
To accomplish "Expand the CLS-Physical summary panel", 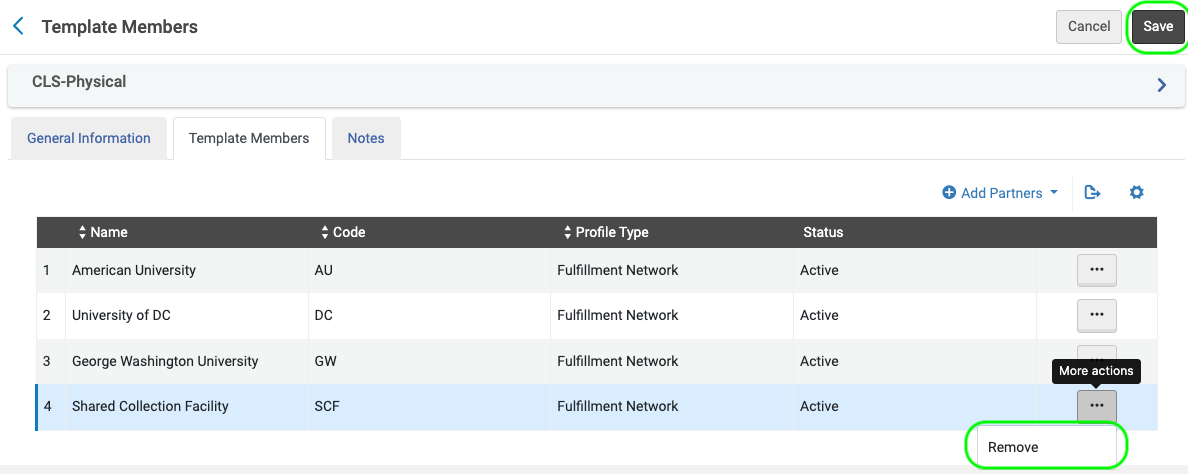I will (1161, 86).
